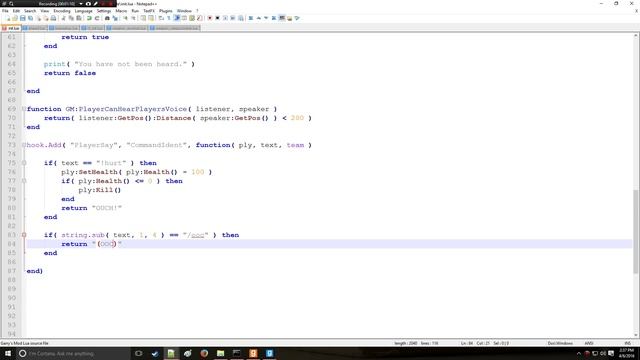Print the document using the printer icon
Image resolution: width=640 pixels, height=360 pixels.
point(53,18)
